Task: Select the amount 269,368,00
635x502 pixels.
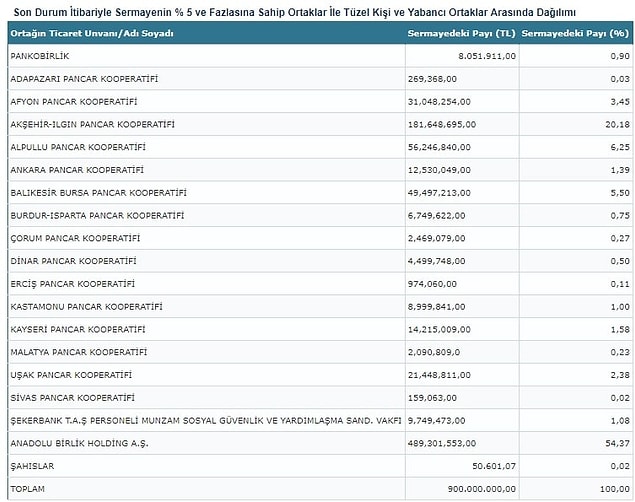Action: pyautogui.click(x=432, y=79)
